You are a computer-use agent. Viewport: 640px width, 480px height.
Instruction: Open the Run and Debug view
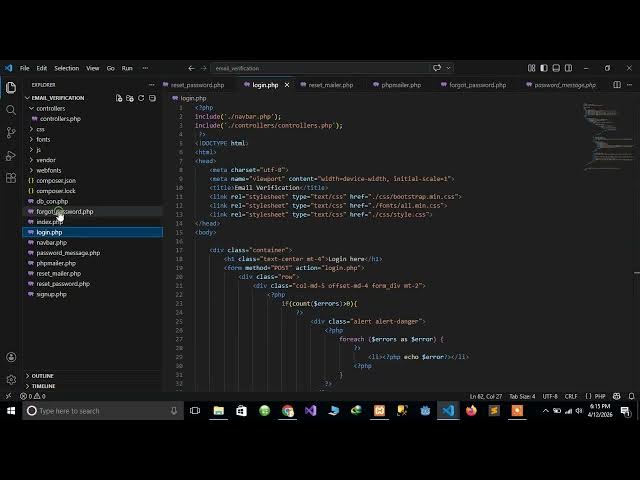click(11, 156)
